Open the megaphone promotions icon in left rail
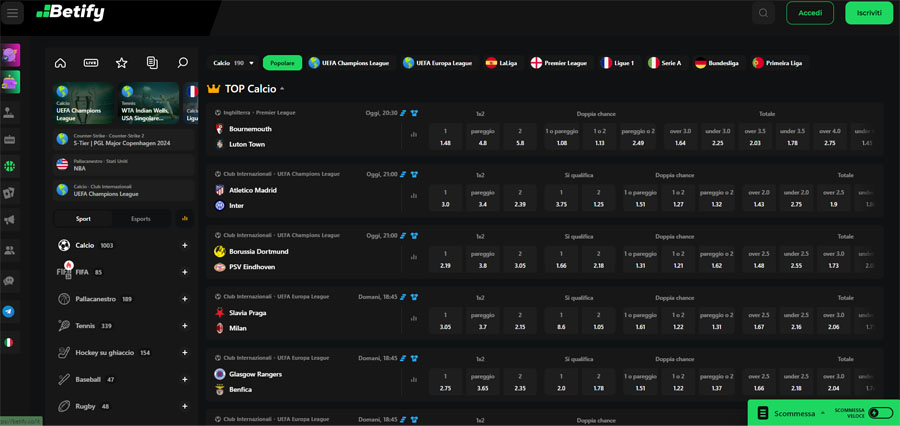 [x=9, y=220]
